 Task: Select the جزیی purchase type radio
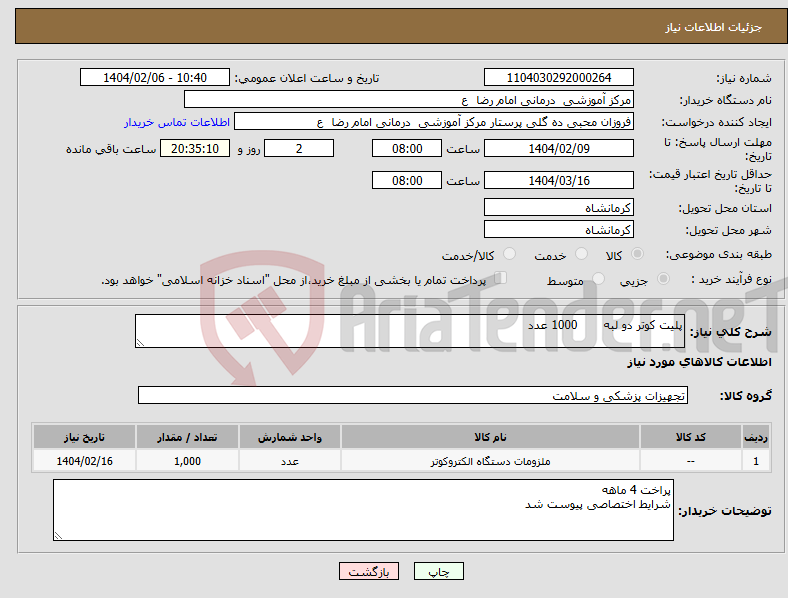pos(663,278)
